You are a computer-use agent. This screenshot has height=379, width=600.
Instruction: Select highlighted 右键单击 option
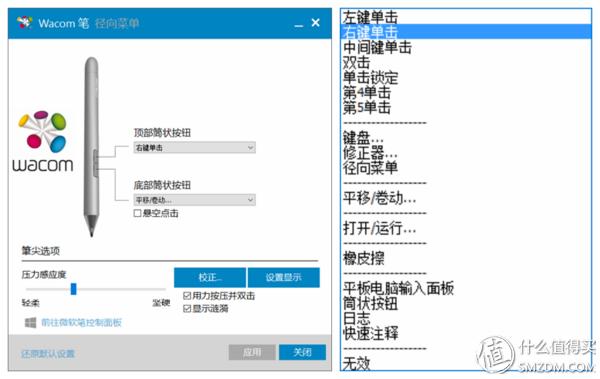point(466,32)
